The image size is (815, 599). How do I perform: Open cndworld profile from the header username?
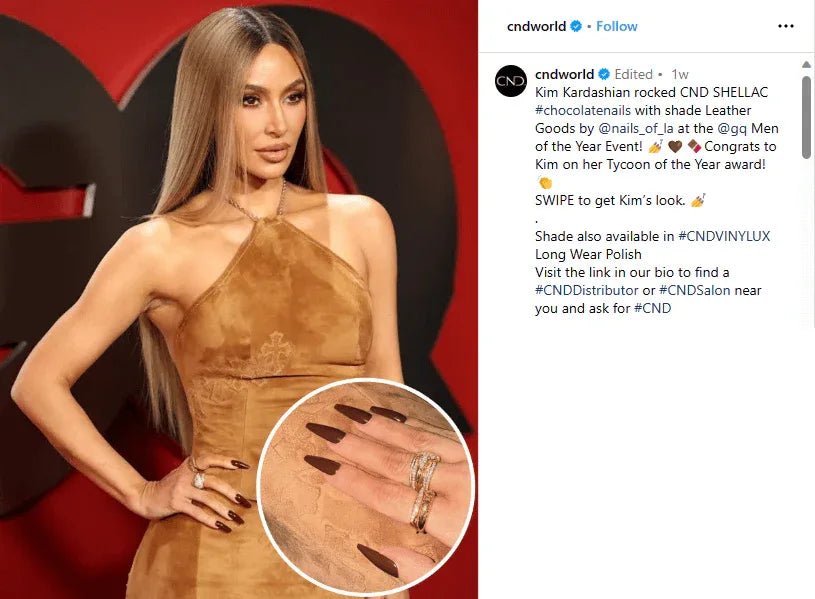pyautogui.click(x=536, y=26)
